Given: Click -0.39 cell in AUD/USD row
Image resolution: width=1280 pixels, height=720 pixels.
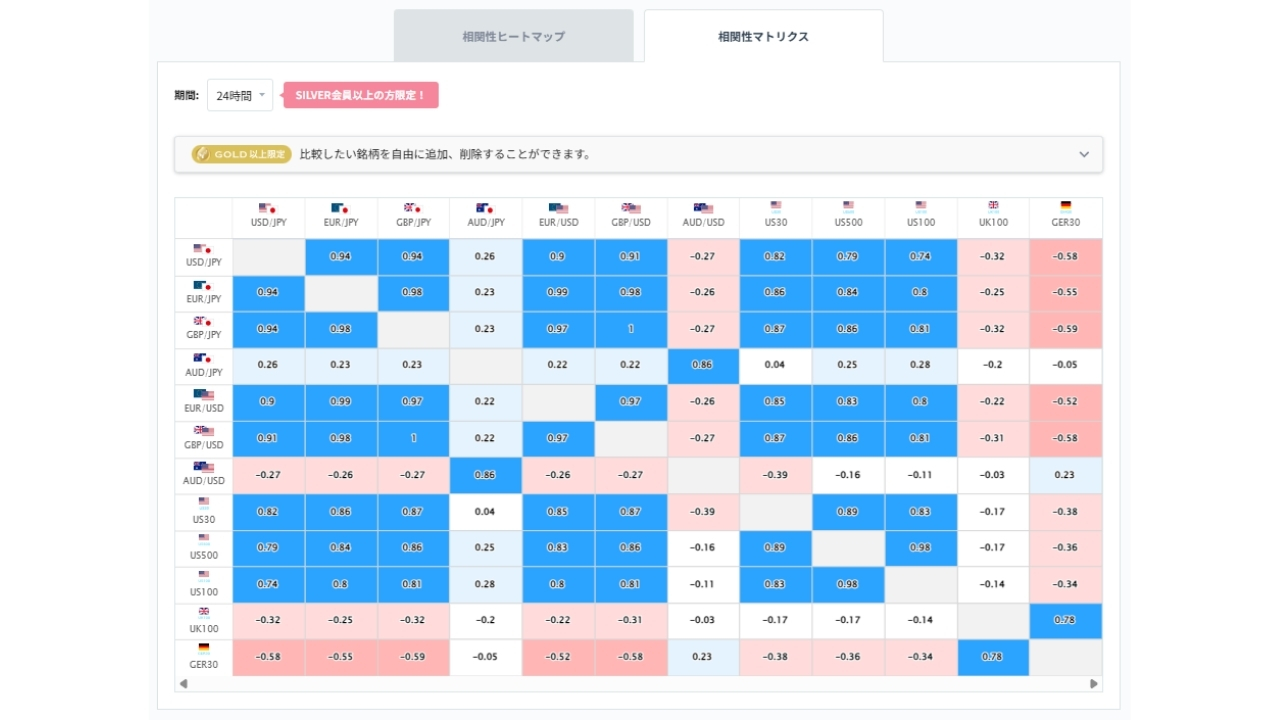Looking at the screenshot, I should click(x=775, y=476).
